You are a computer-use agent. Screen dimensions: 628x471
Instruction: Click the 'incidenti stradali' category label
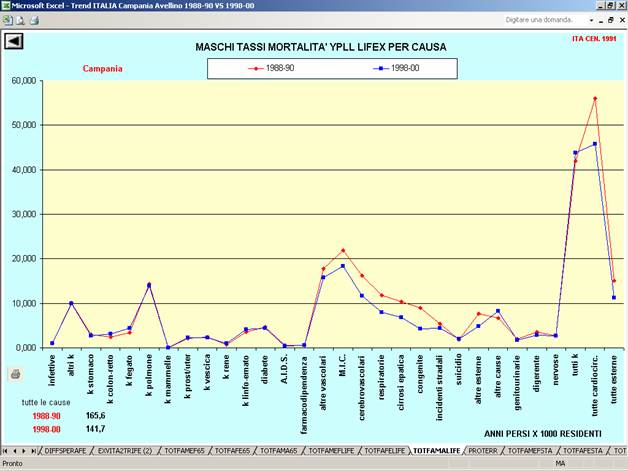coord(440,388)
